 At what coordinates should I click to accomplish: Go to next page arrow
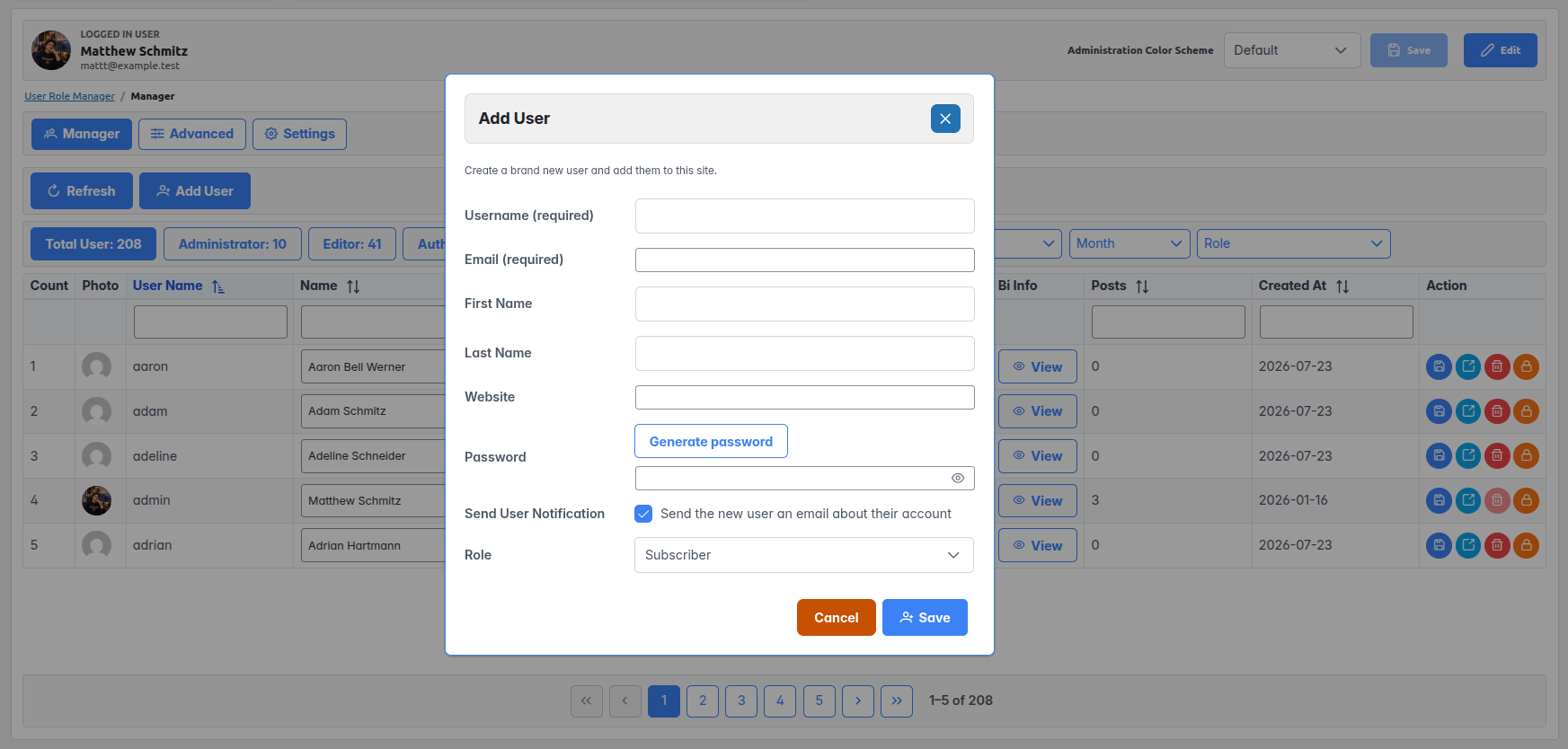858,701
